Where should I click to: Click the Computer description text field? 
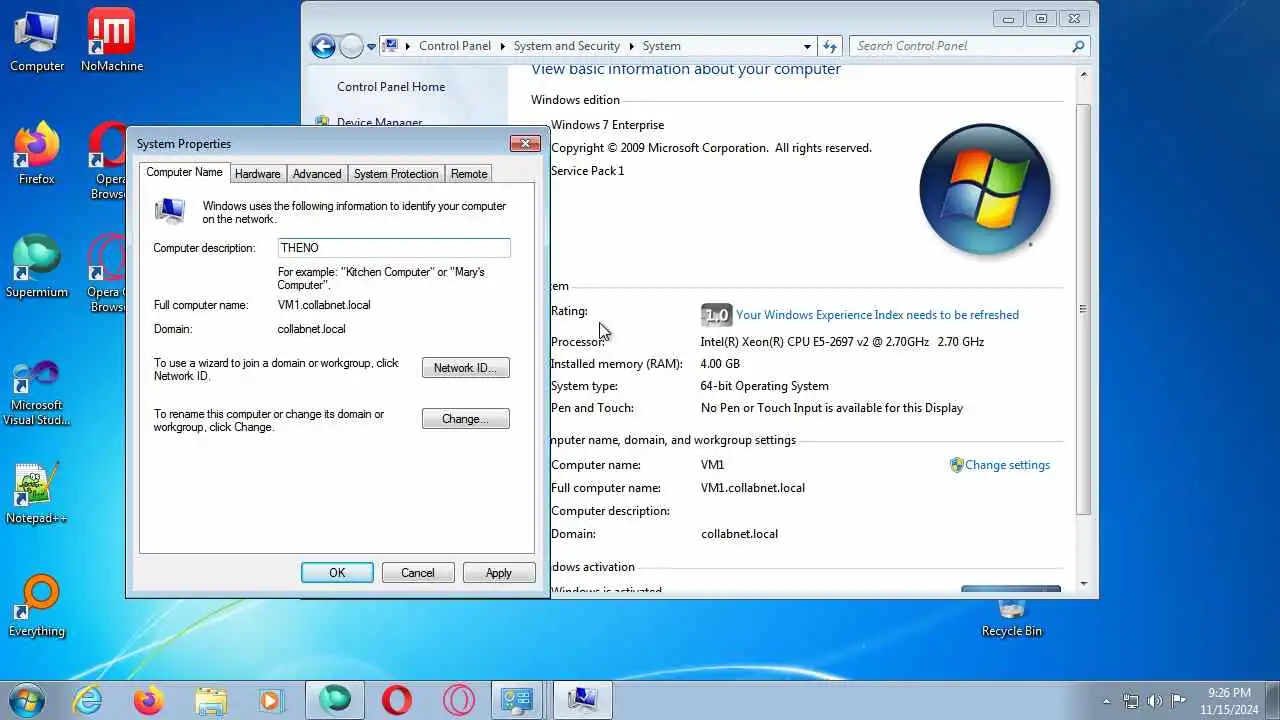[x=394, y=248]
